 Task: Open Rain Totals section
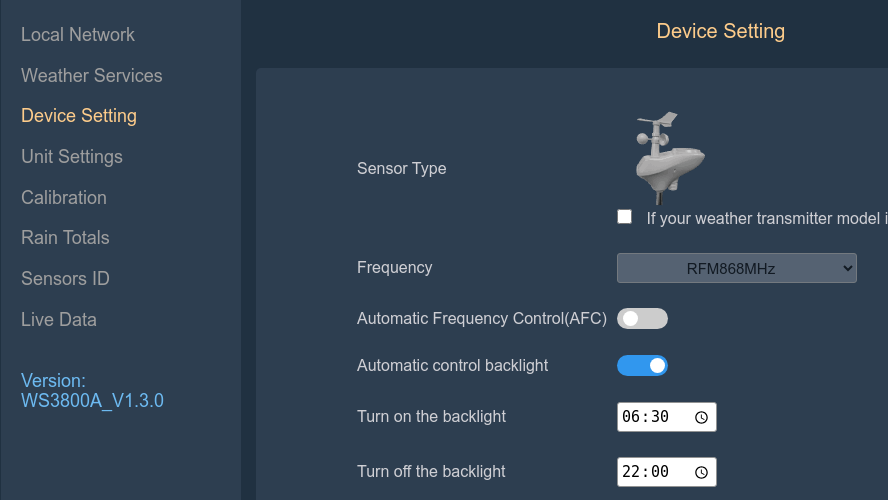point(65,238)
